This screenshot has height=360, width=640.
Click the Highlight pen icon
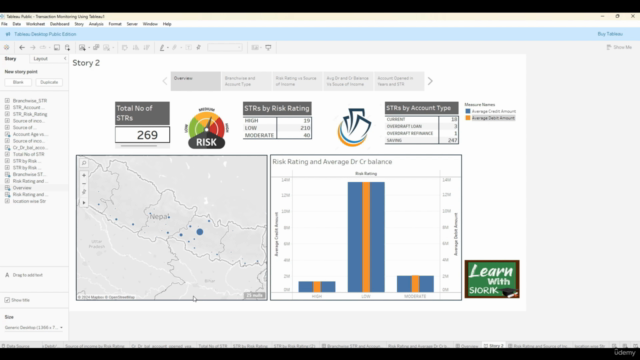pyautogui.click(x=162, y=47)
